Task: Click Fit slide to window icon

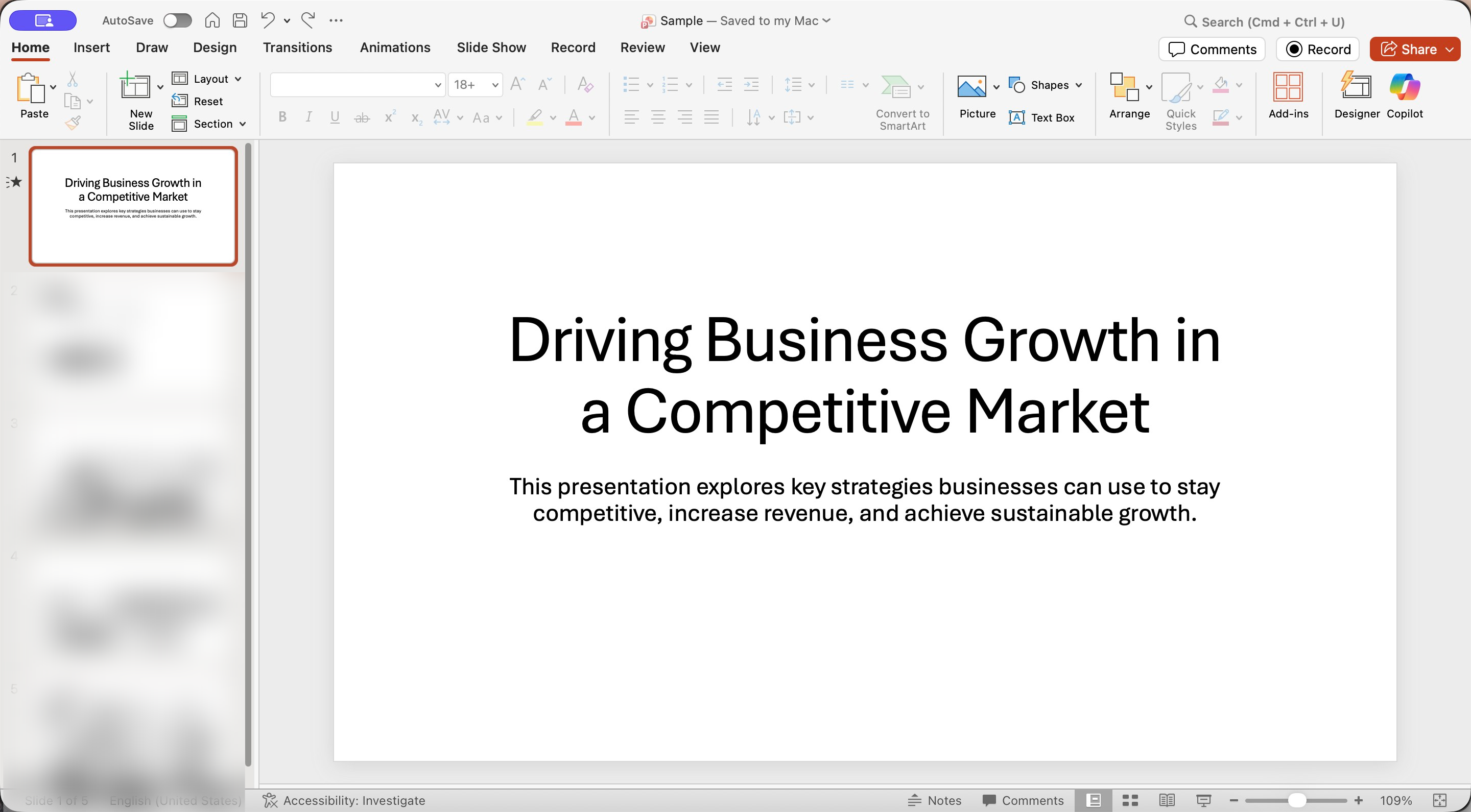Action: [x=1440, y=800]
